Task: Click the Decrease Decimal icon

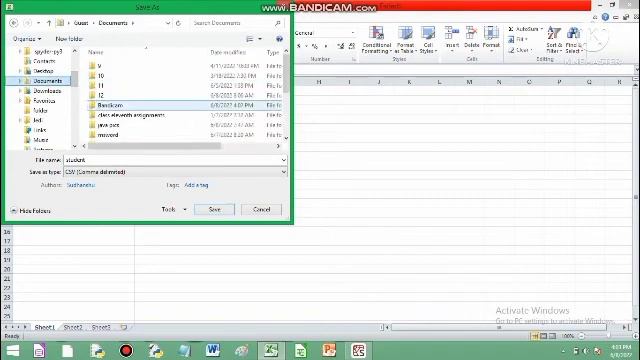Action: click(352, 46)
